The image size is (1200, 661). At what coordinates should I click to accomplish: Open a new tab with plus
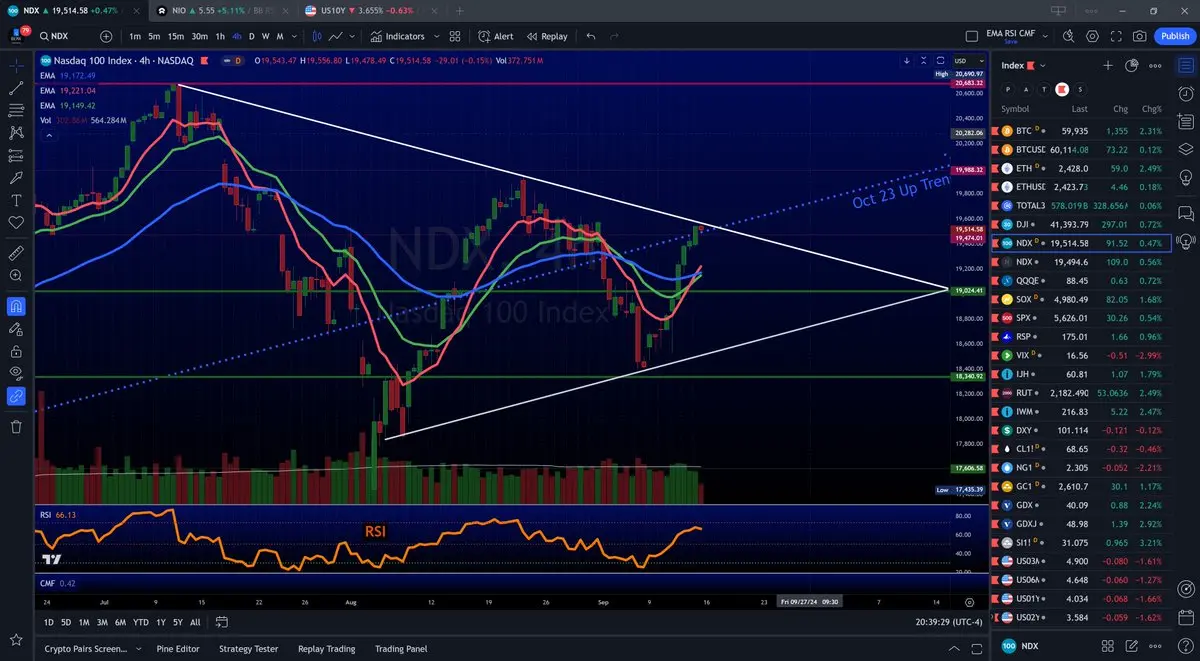click(x=459, y=9)
